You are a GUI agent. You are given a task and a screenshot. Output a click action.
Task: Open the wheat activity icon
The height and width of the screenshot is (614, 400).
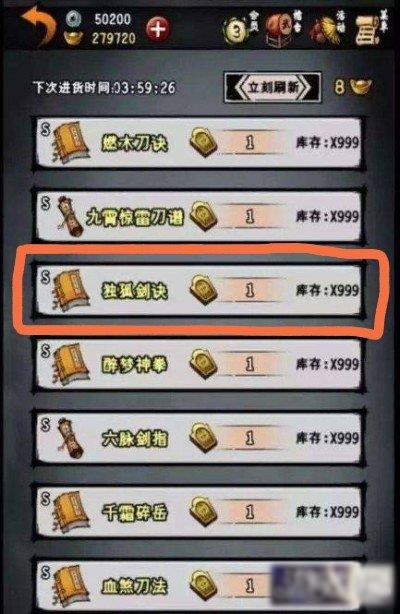click(x=325, y=30)
